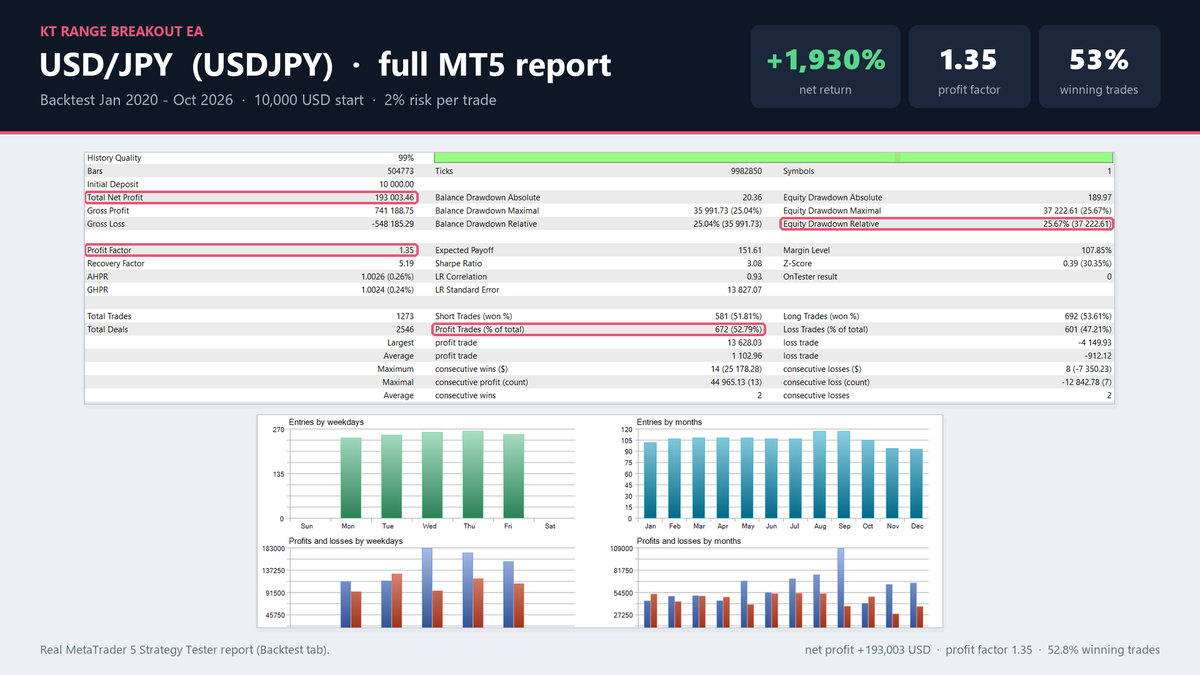This screenshot has height=675, width=1200.
Task: Click the Real MetaTrader 5 Strategy Tester footer note
Action: point(185,650)
